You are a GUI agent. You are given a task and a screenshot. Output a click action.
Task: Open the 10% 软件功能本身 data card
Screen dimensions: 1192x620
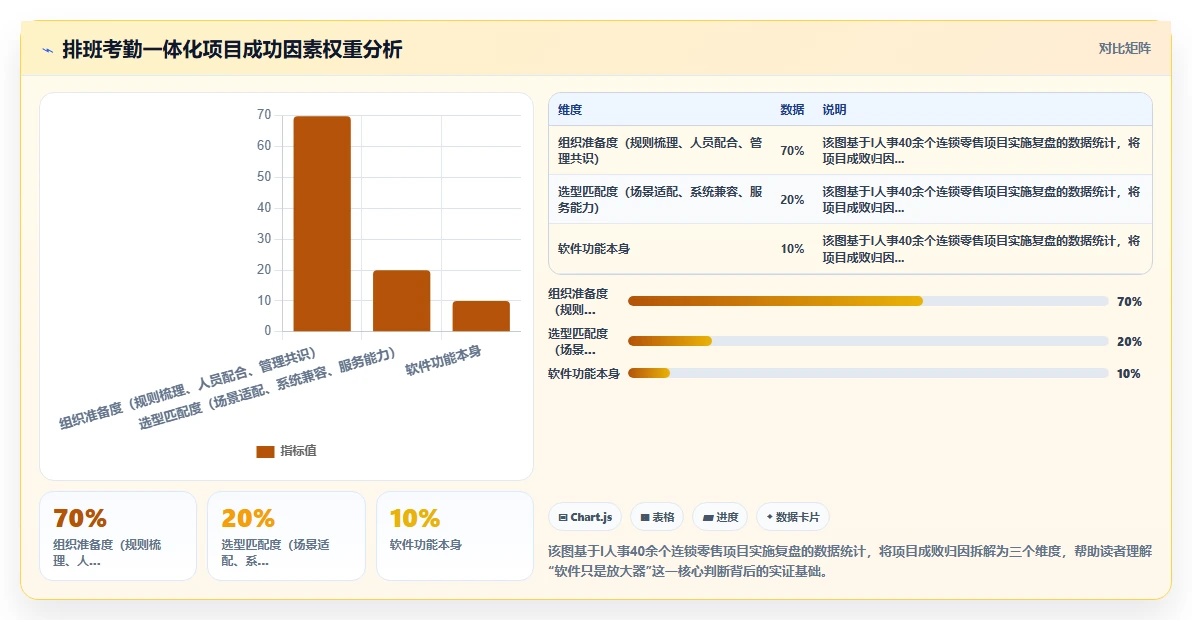point(455,536)
